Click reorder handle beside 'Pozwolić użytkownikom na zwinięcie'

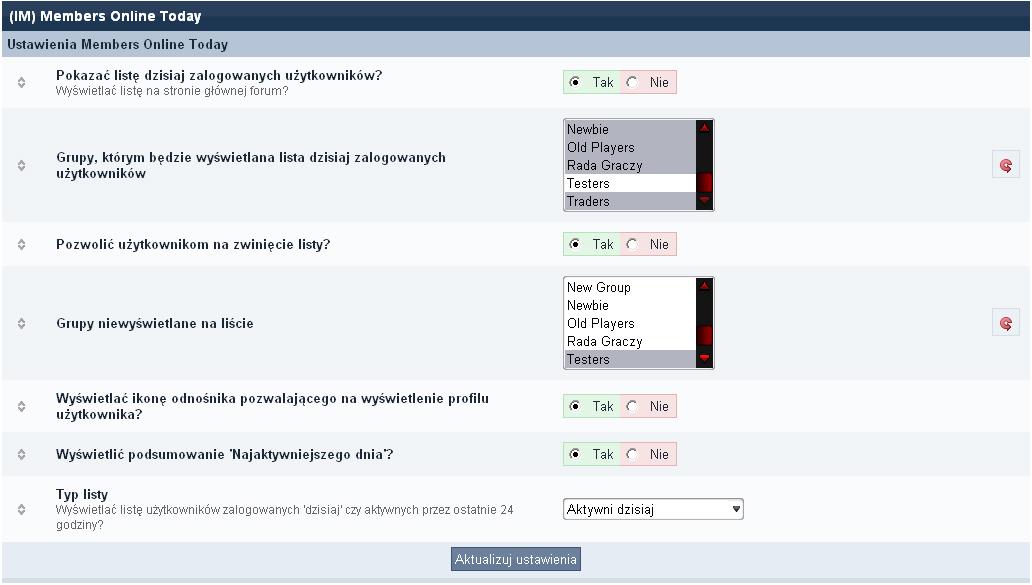pyautogui.click(x=22, y=245)
